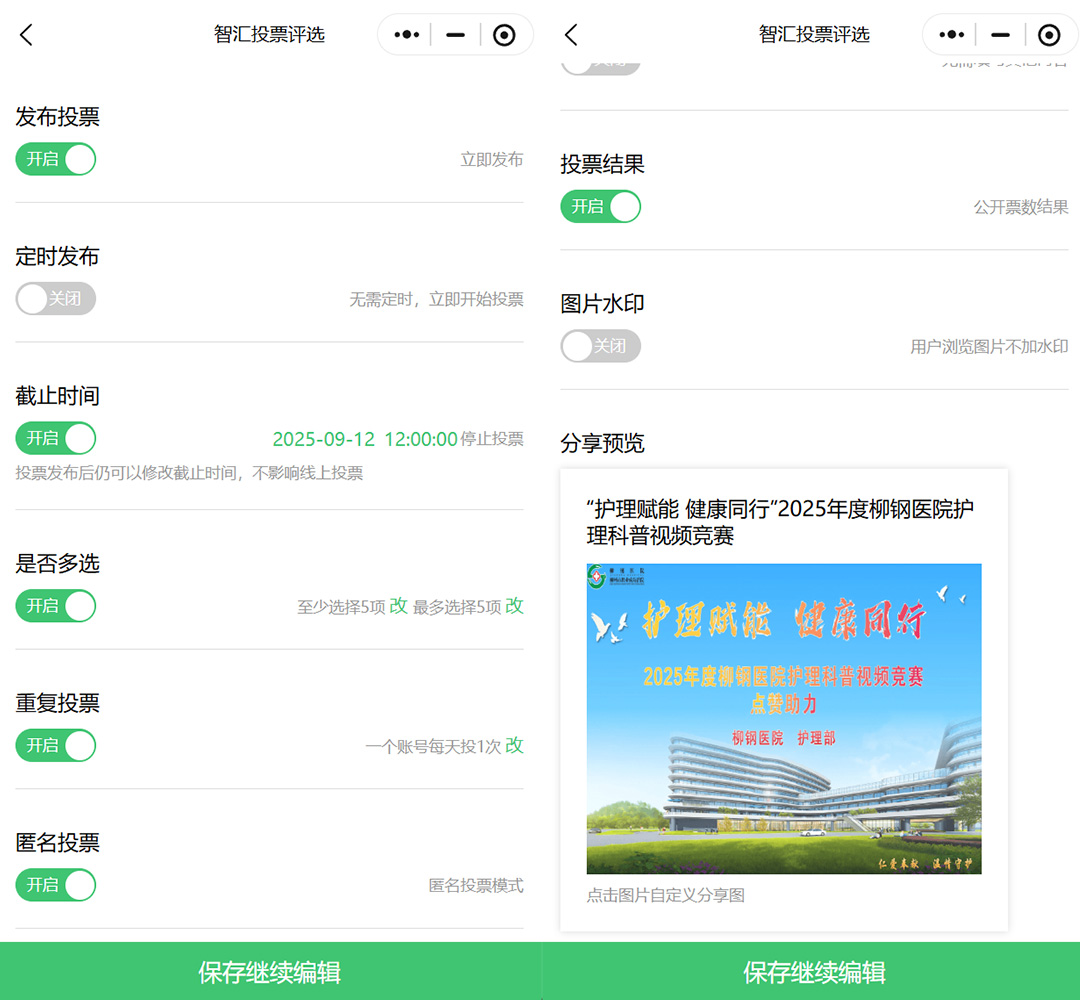Open the three-dot menu in right panel
The image size is (1080, 1000).
click(951, 35)
